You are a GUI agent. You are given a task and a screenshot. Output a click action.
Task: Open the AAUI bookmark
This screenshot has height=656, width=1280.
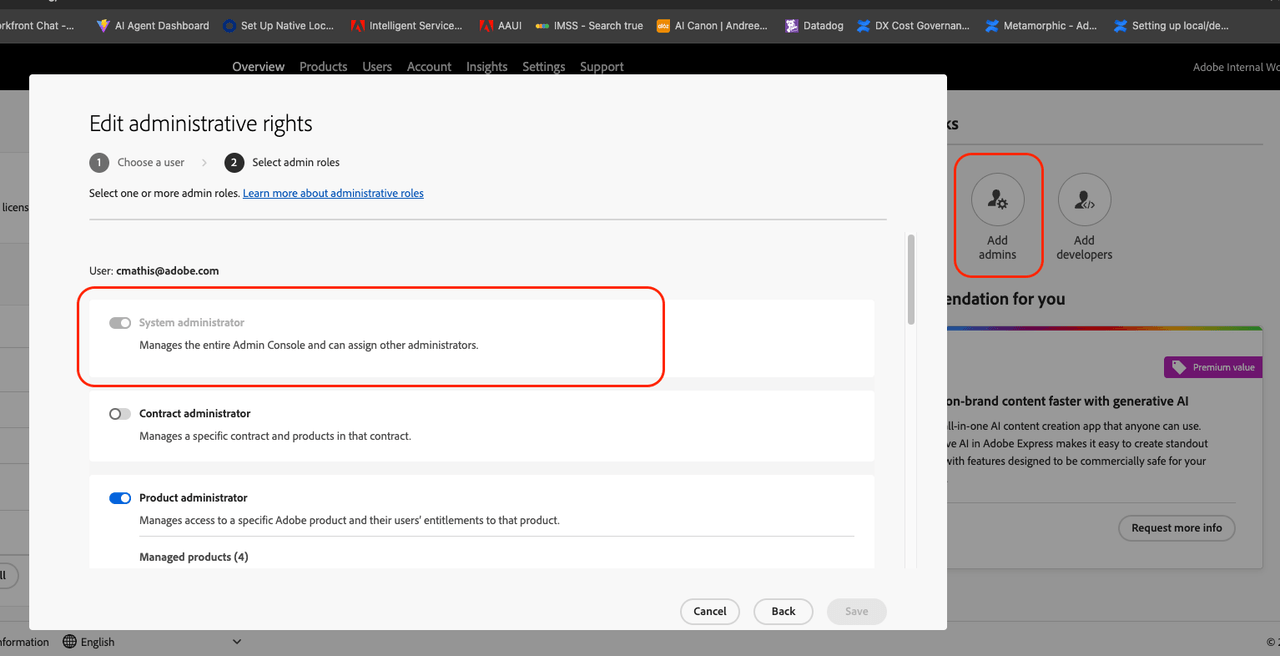click(500, 26)
